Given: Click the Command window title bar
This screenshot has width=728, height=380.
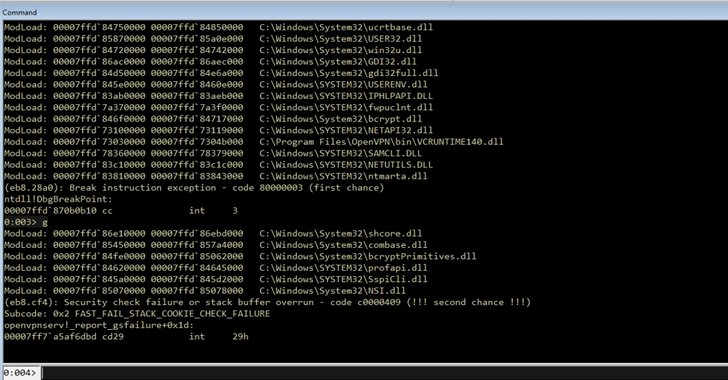Looking at the screenshot, I should click(364, 13).
